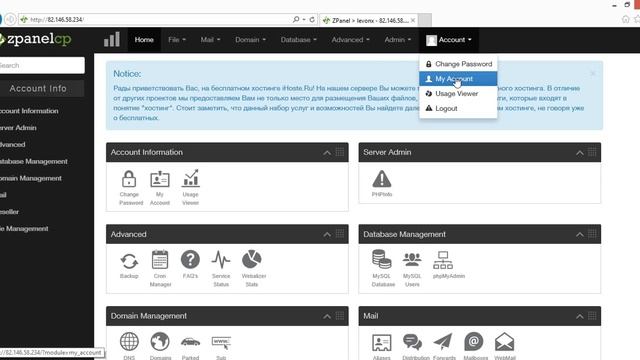Open the Parked domains car icon
Screen dimensions: 640x360
(x=190, y=342)
